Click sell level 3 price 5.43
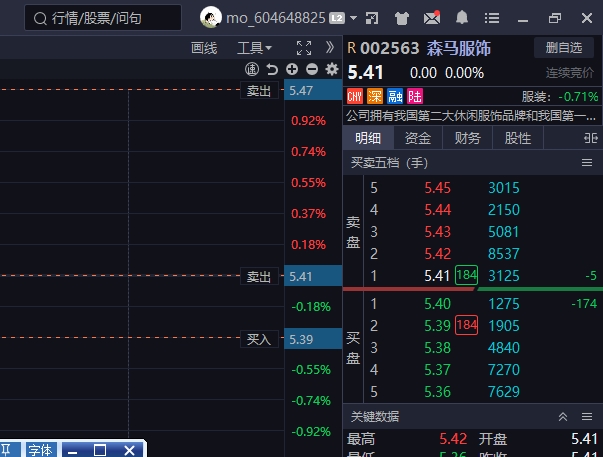This screenshot has height=457, width=603. point(437,232)
